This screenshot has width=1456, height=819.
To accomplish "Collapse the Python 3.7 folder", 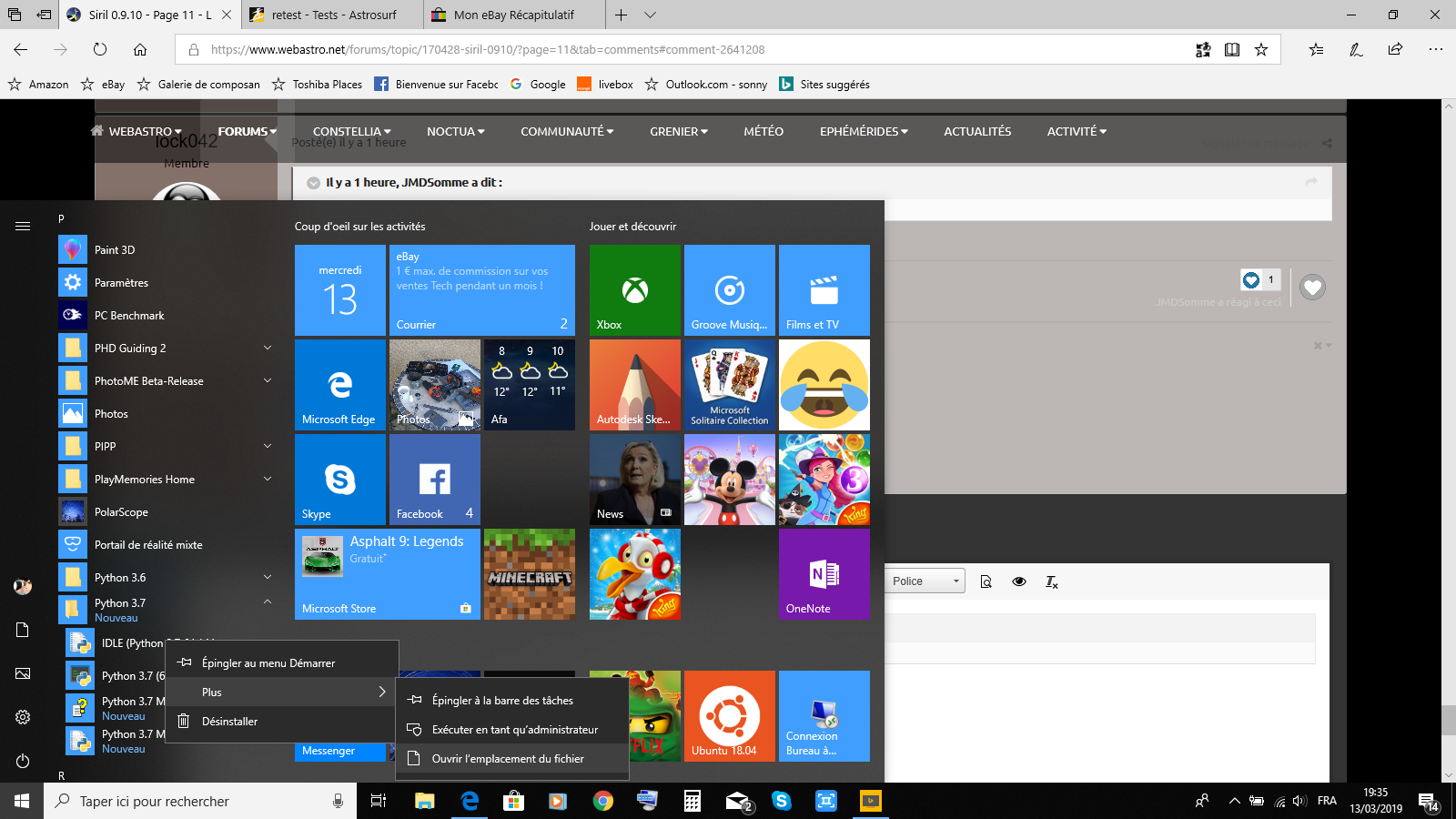I will click(268, 602).
